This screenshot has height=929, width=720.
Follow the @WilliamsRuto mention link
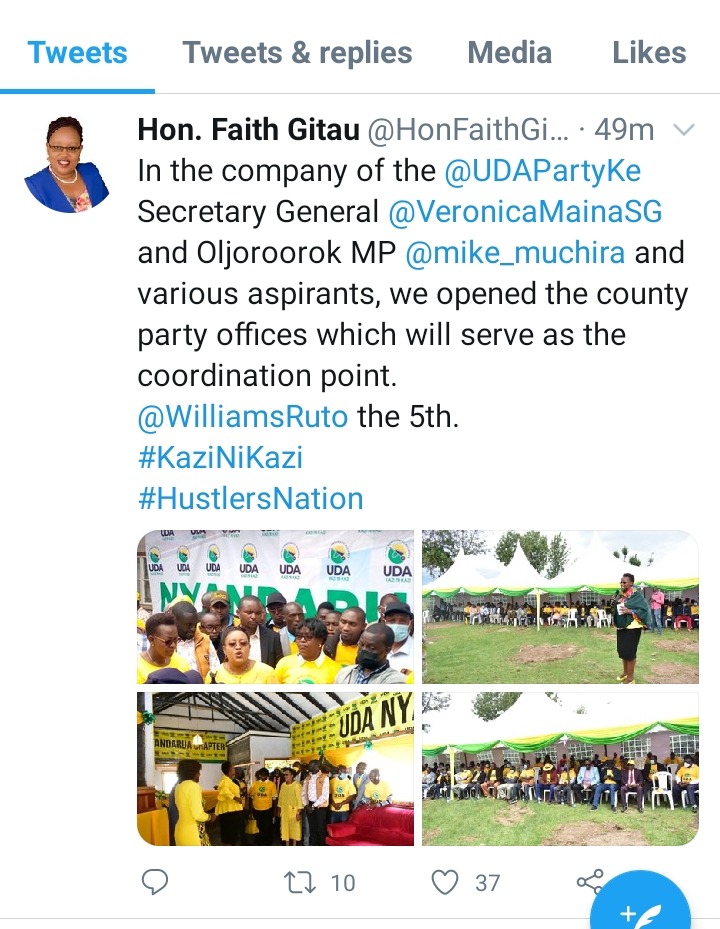point(242,417)
